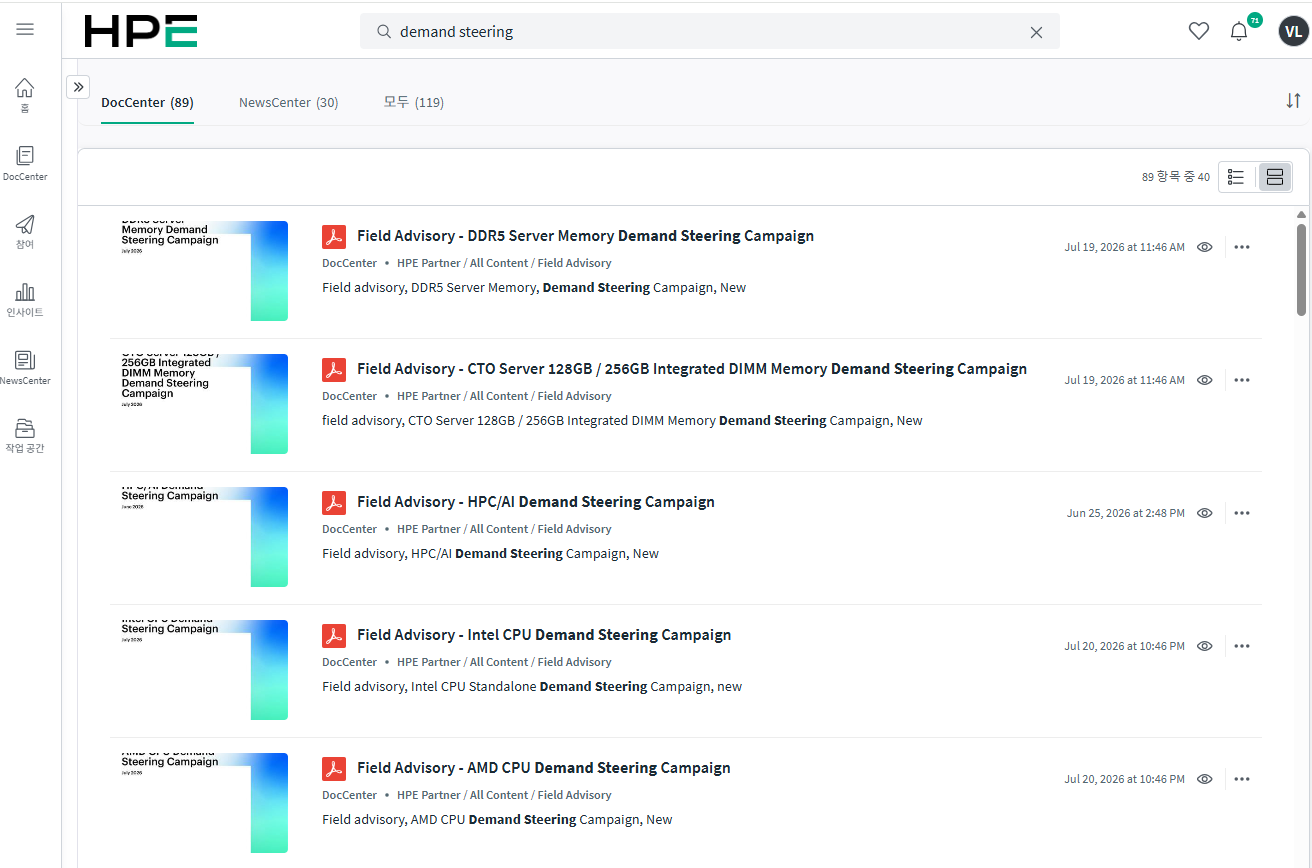Preview CTO Server 128GB advisory via eye icon

1205,380
